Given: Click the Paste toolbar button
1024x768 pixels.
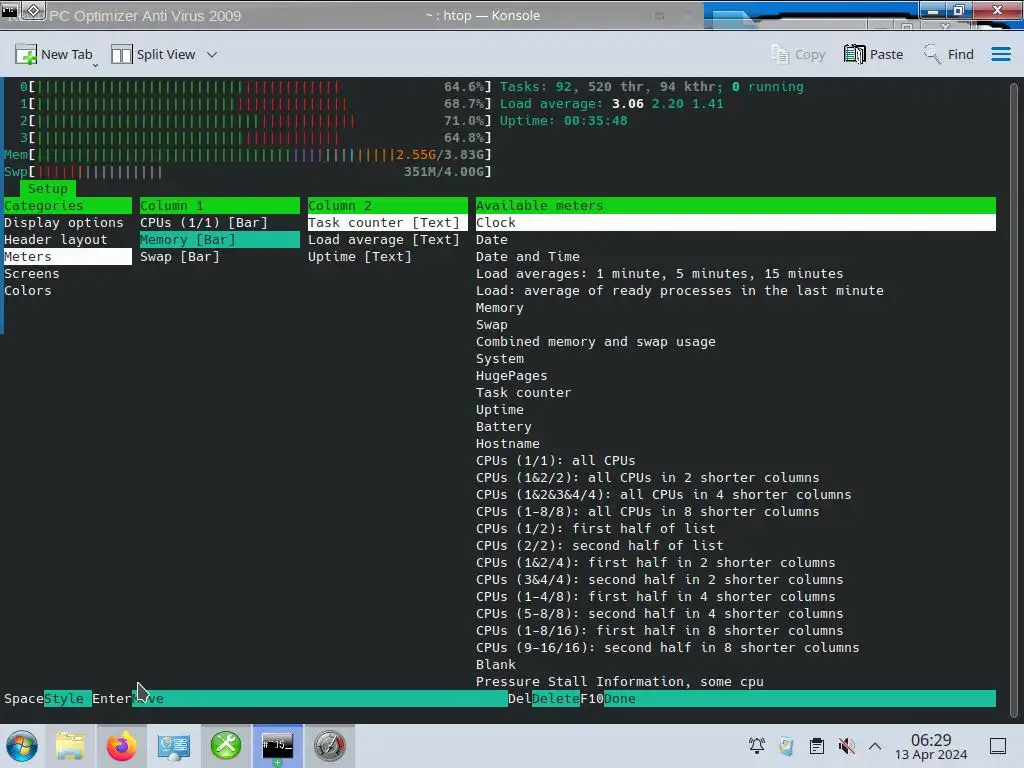Looking at the screenshot, I should click(873, 55).
